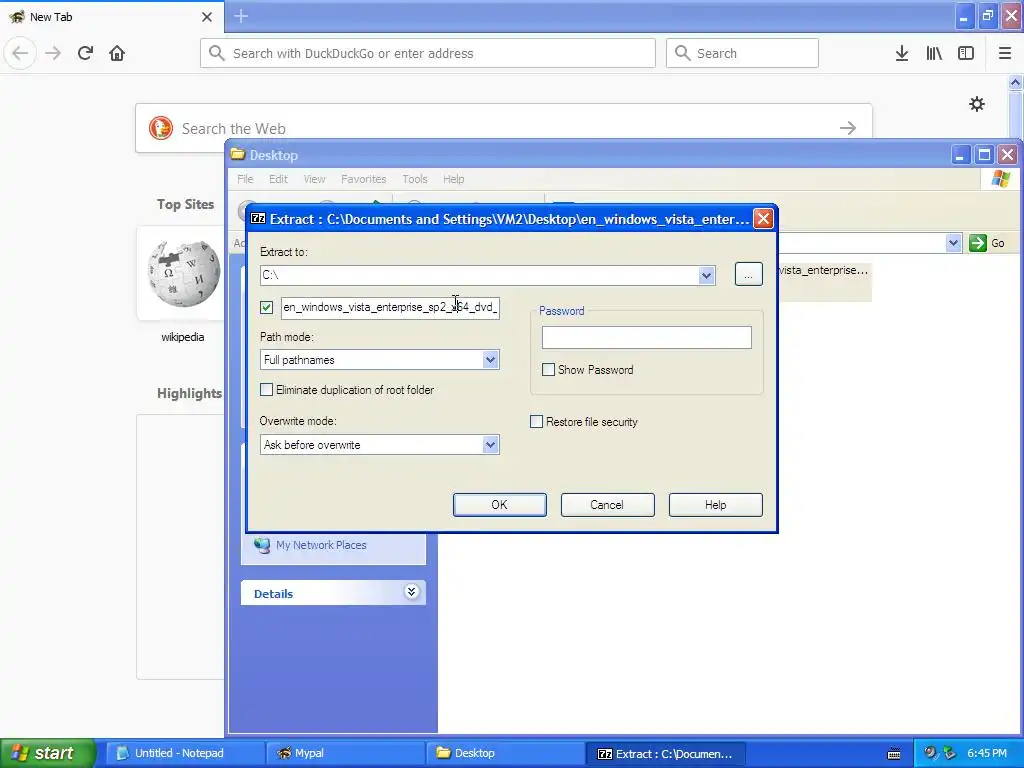This screenshot has height=768, width=1024.
Task: Open the Extract to path dropdown
Action: (706, 275)
